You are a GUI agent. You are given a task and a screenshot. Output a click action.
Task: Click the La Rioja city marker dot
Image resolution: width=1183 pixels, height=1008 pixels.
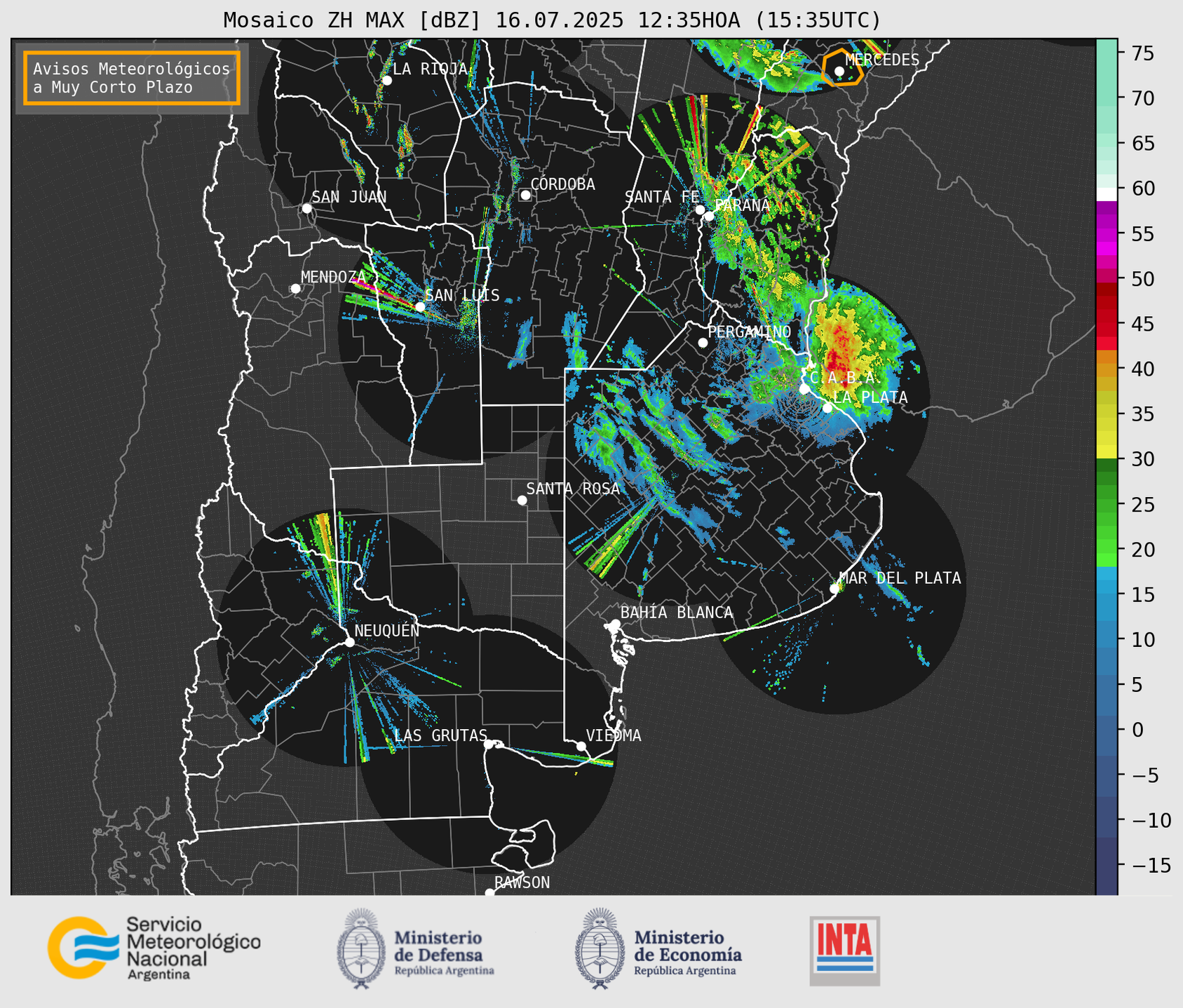click(x=386, y=81)
